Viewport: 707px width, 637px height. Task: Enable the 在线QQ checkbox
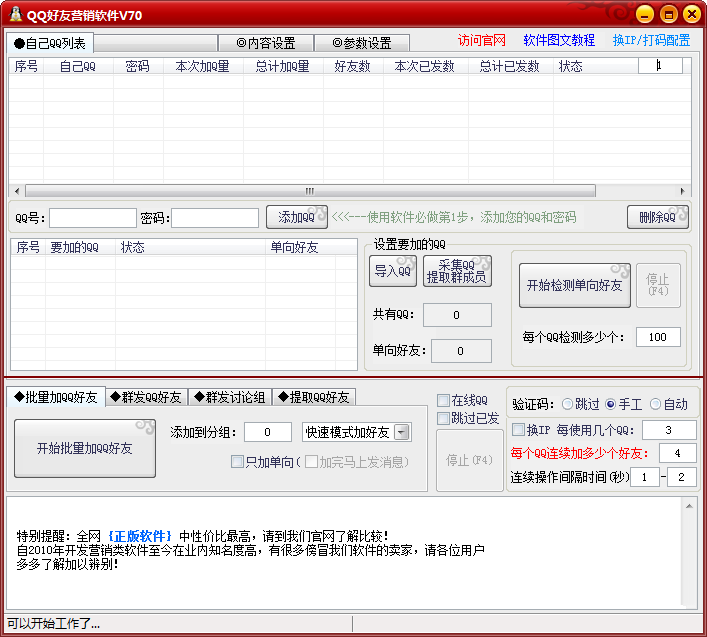(x=443, y=400)
